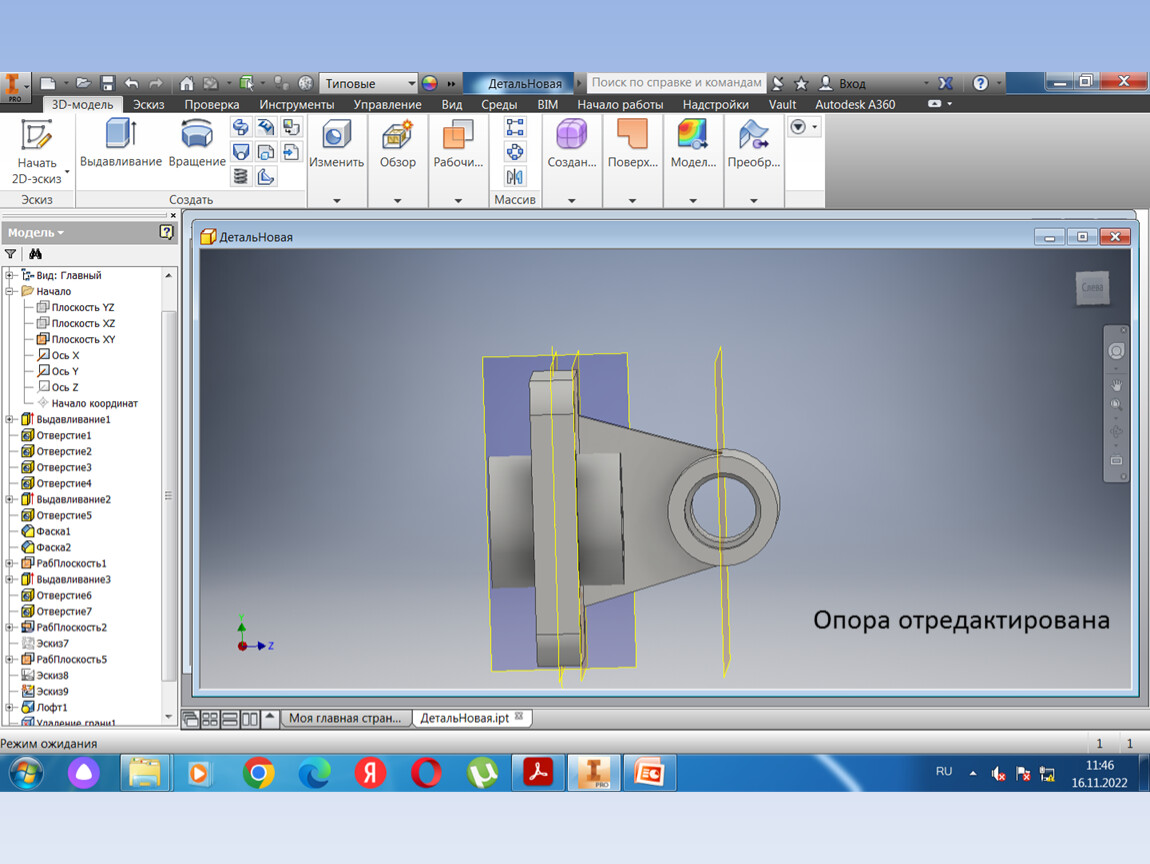1150x864 pixels.
Task: Click the circular pattern icon above Массив
Action: tap(515, 152)
